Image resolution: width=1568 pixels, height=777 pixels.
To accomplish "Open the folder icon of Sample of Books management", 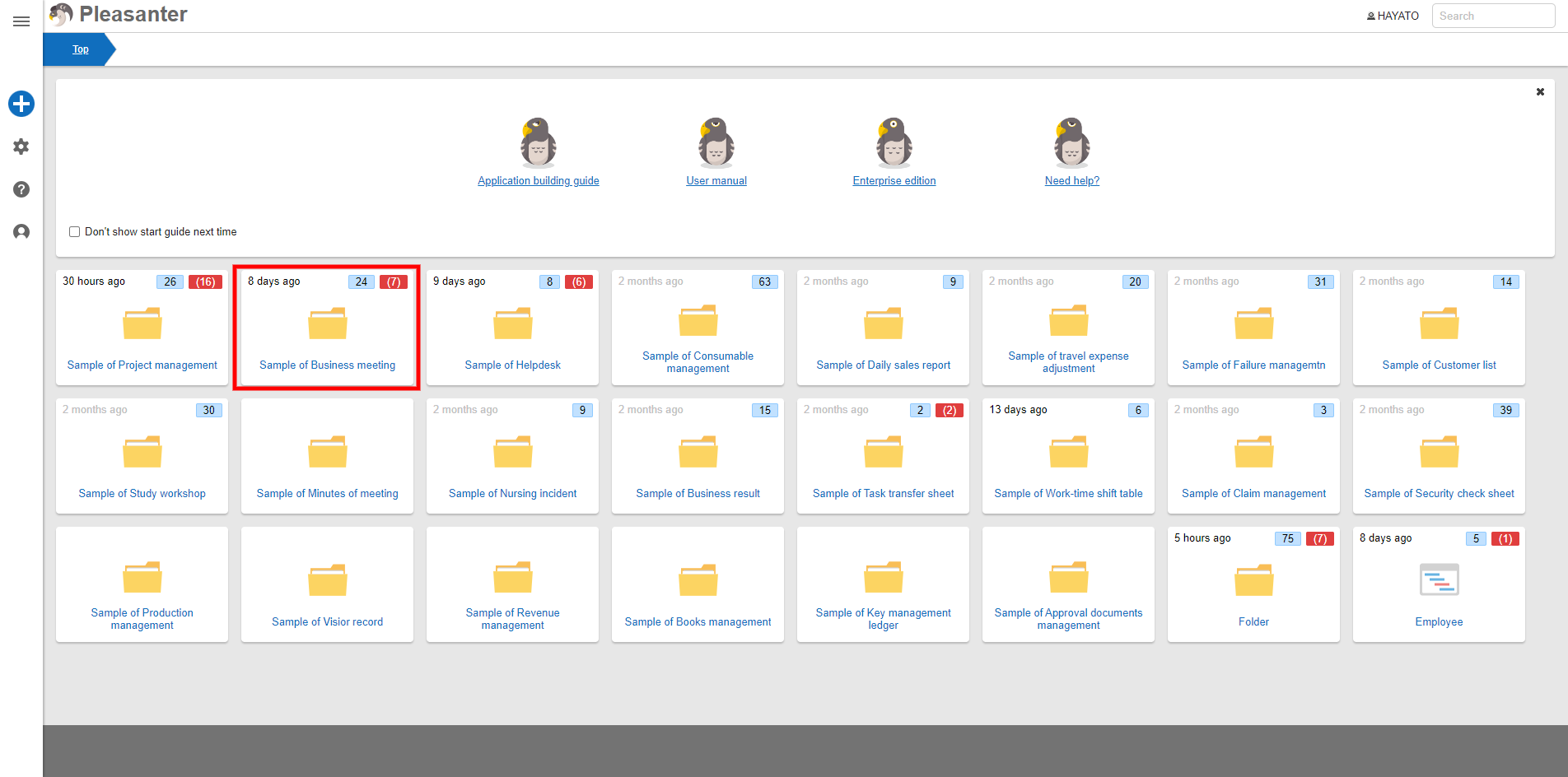I will pos(698,579).
